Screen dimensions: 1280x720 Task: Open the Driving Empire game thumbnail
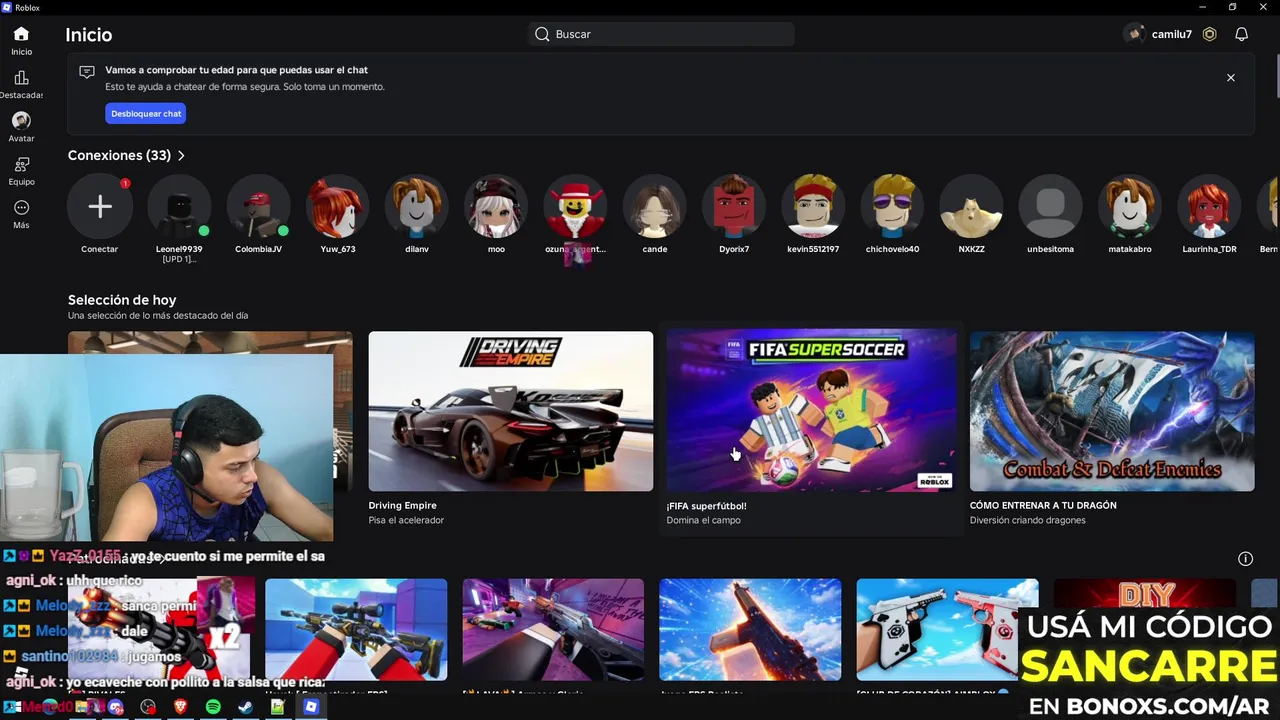511,411
